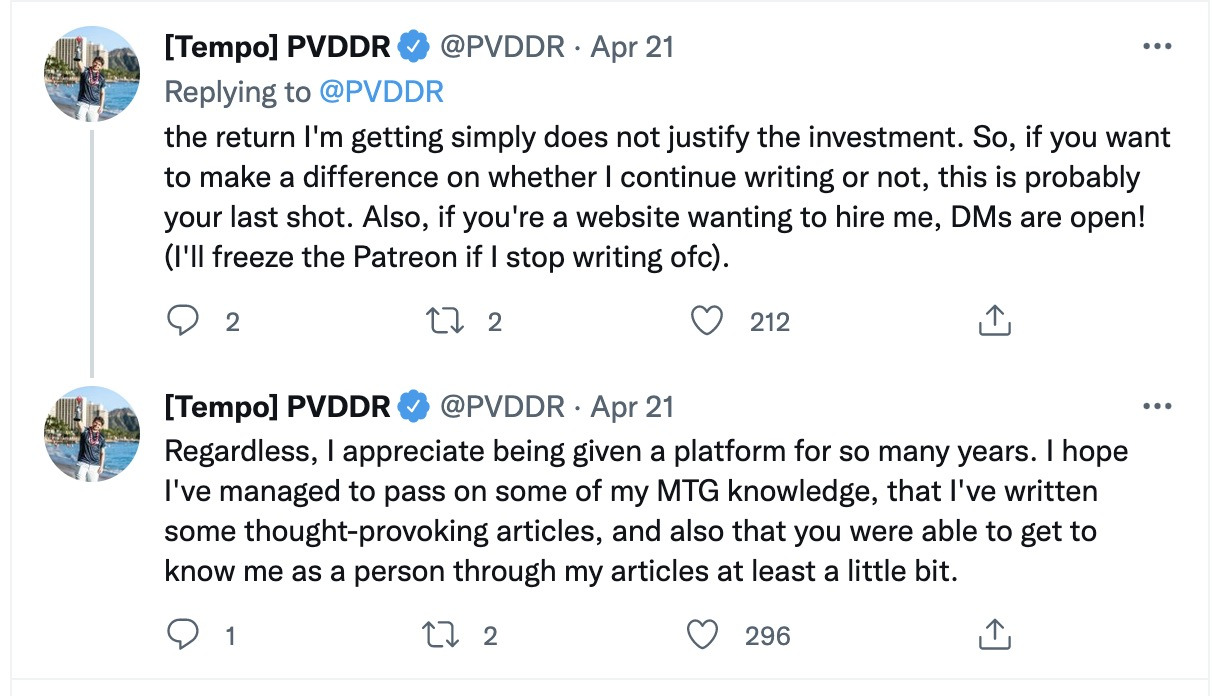
Task: Like the tweet with 212 likes
Action: 707,321
